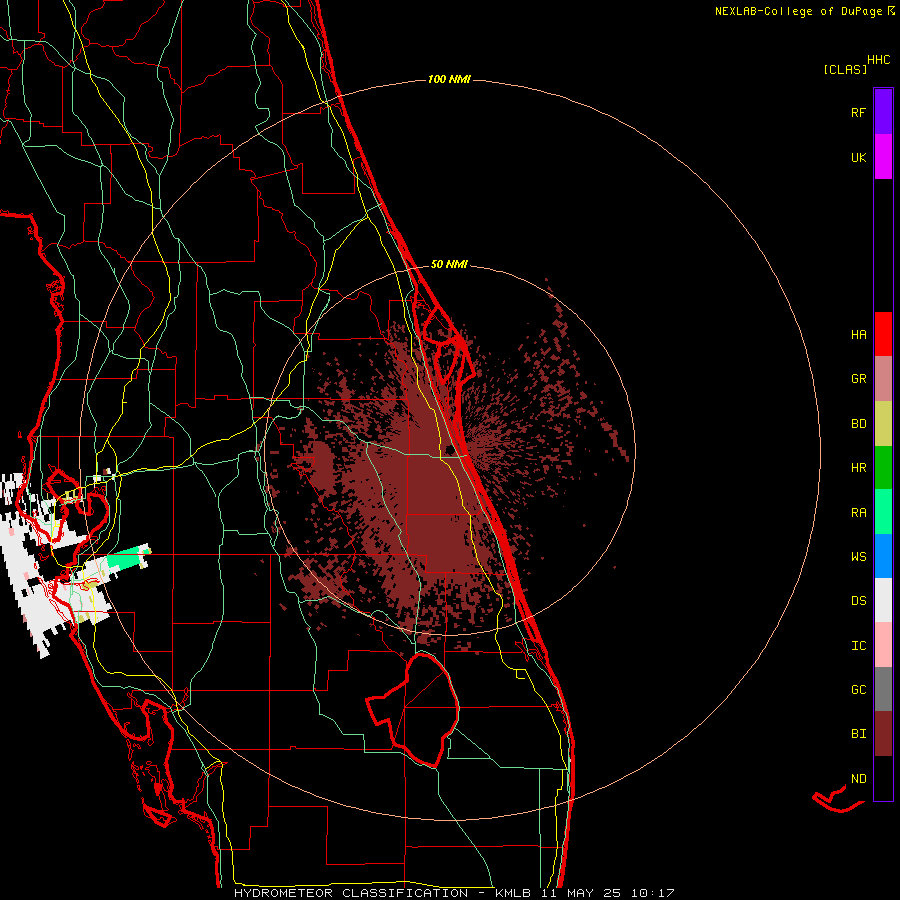
Task: Click the DS legend label
Action: pyautogui.click(x=858, y=601)
